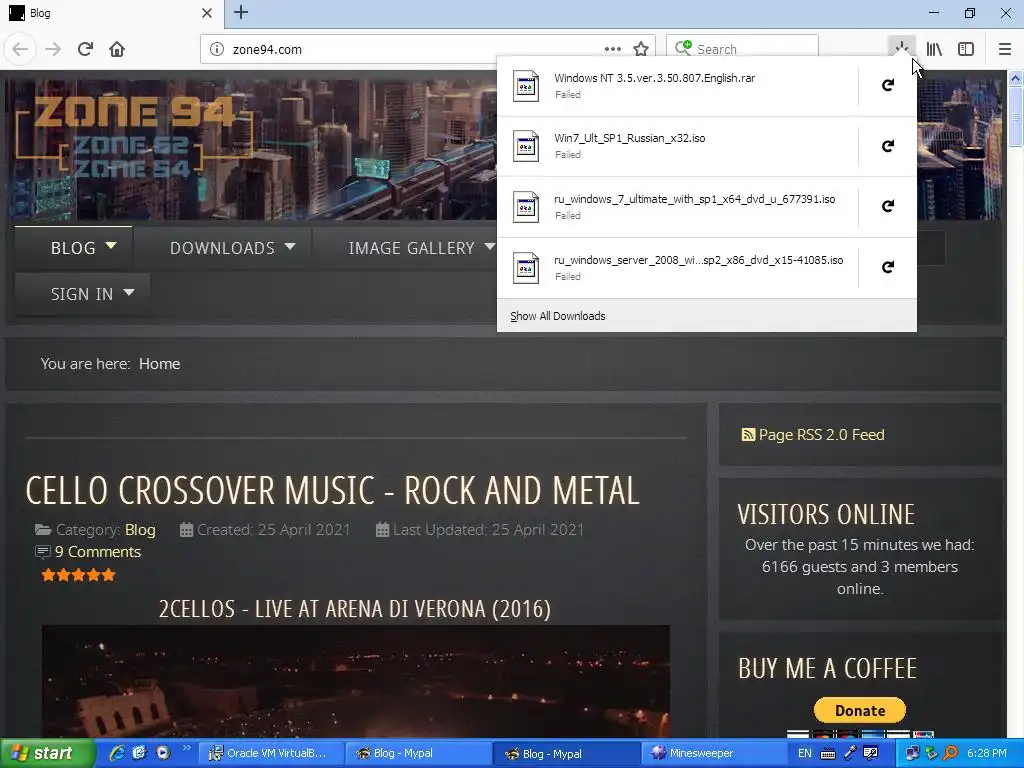This screenshot has width=1024, height=768.
Task: Open the 9 Comments link
Action: 98,552
